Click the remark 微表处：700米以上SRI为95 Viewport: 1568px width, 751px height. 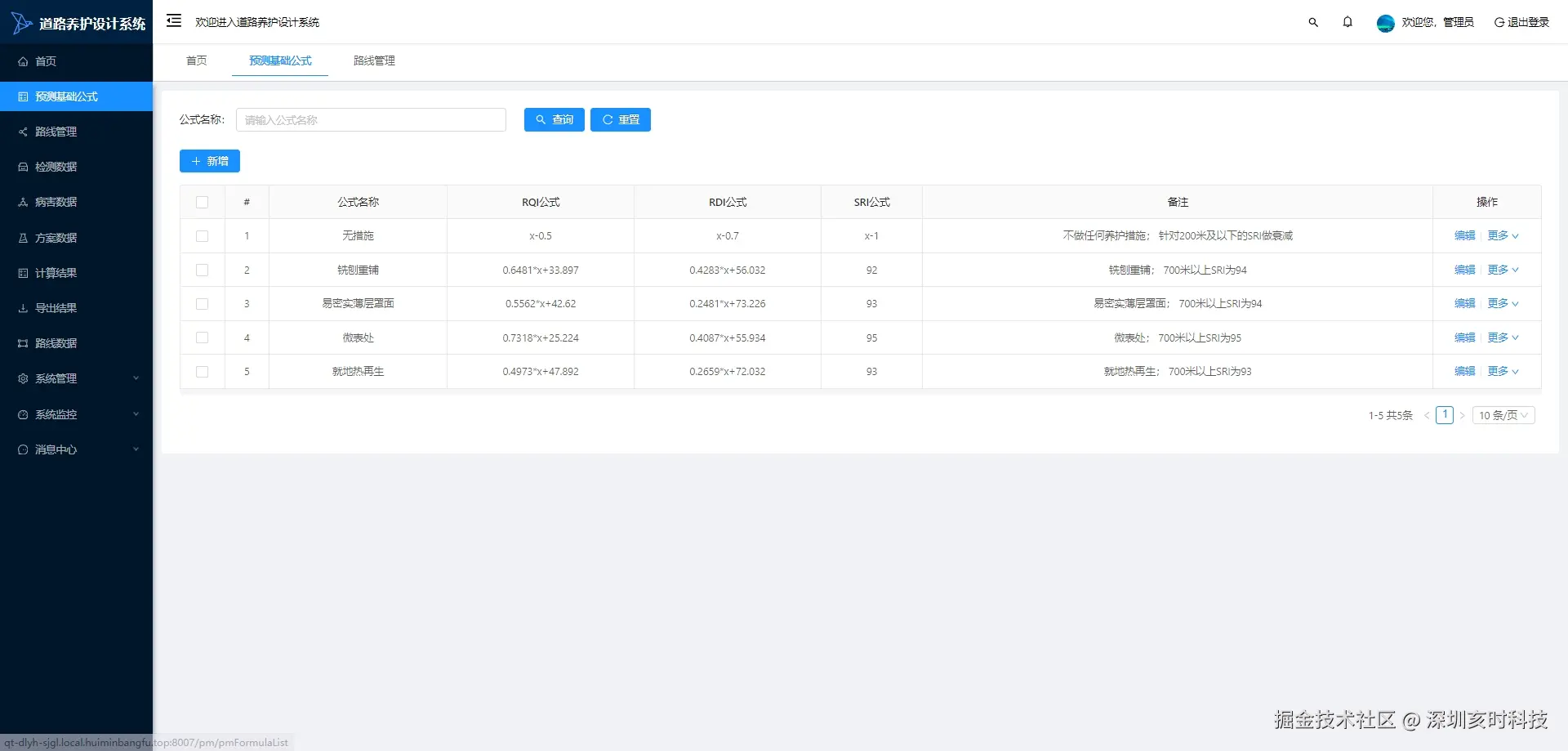pyautogui.click(x=1178, y=338)
